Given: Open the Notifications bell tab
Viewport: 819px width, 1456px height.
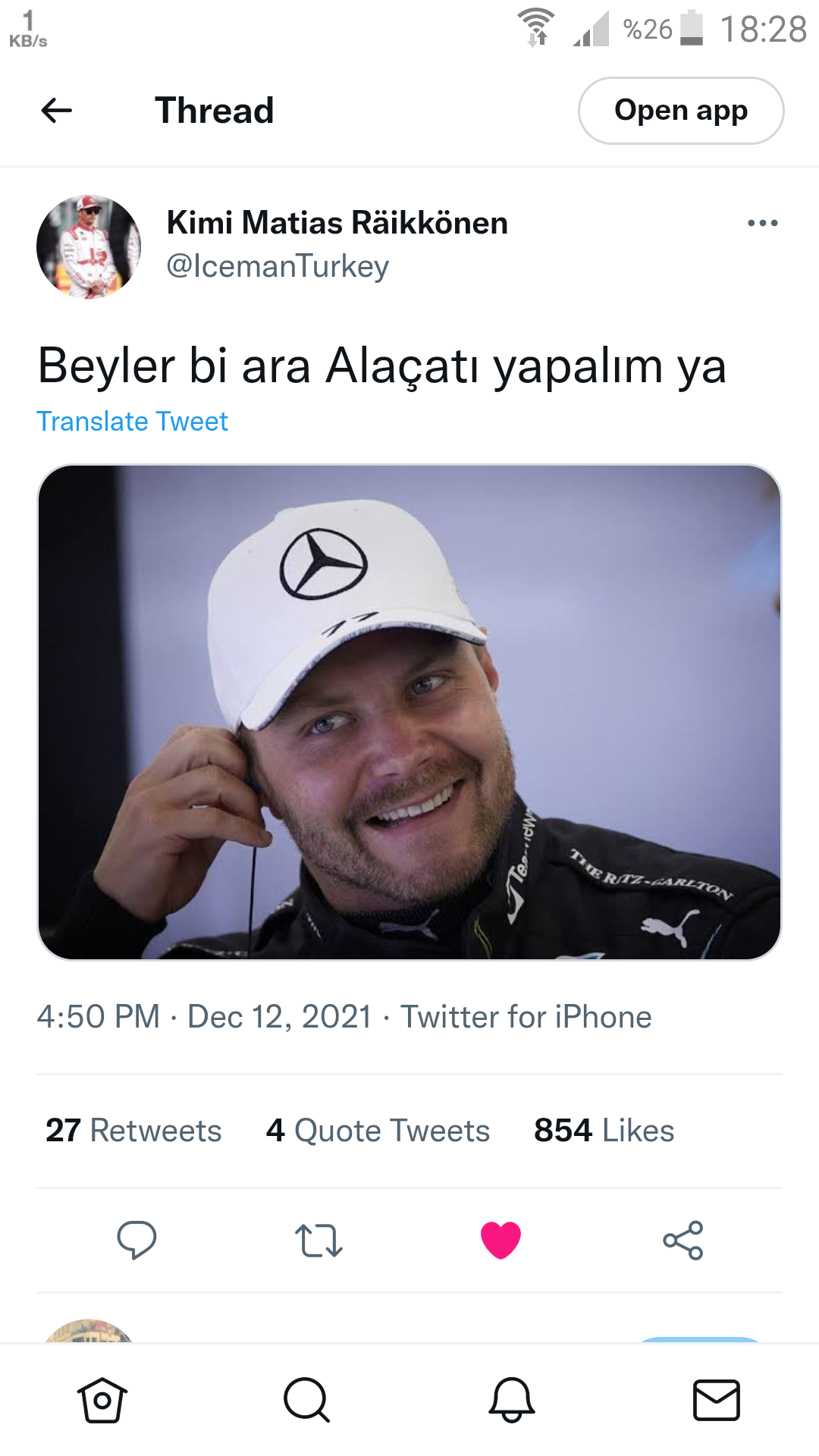Looking at the screenshot, I should click(512, 1400).
